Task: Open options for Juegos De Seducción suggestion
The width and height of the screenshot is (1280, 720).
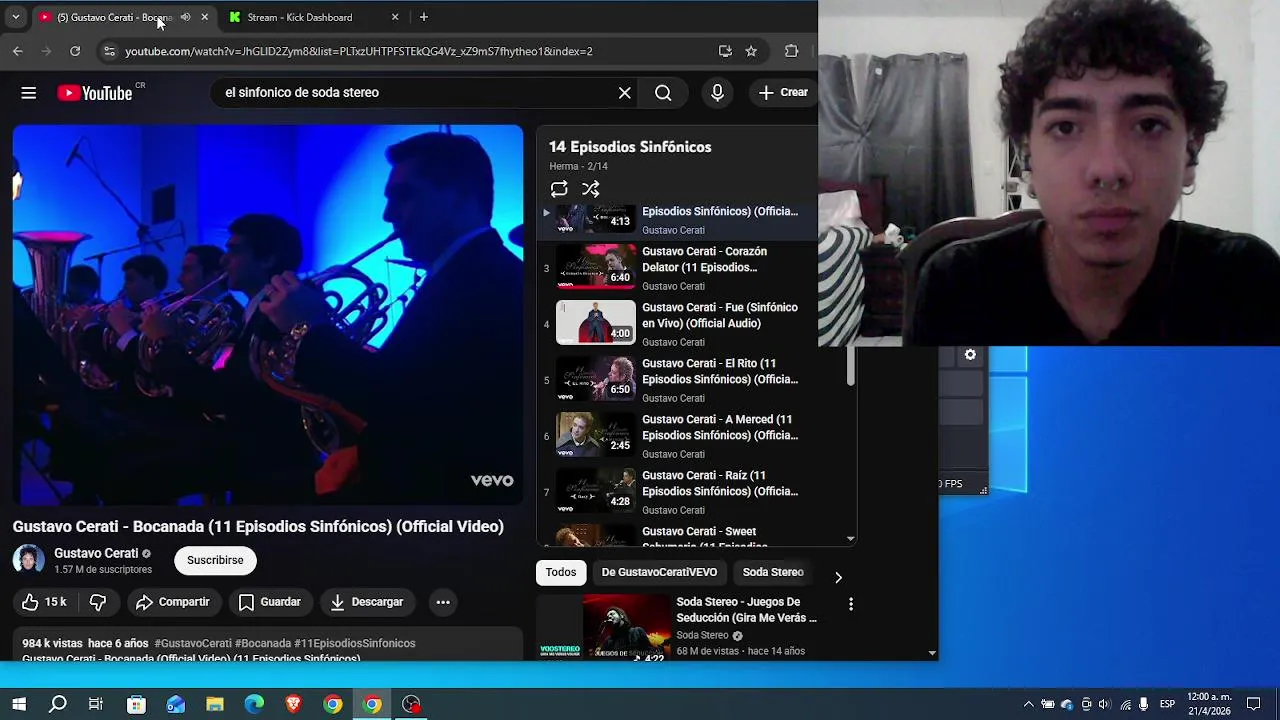Action: 851,604
